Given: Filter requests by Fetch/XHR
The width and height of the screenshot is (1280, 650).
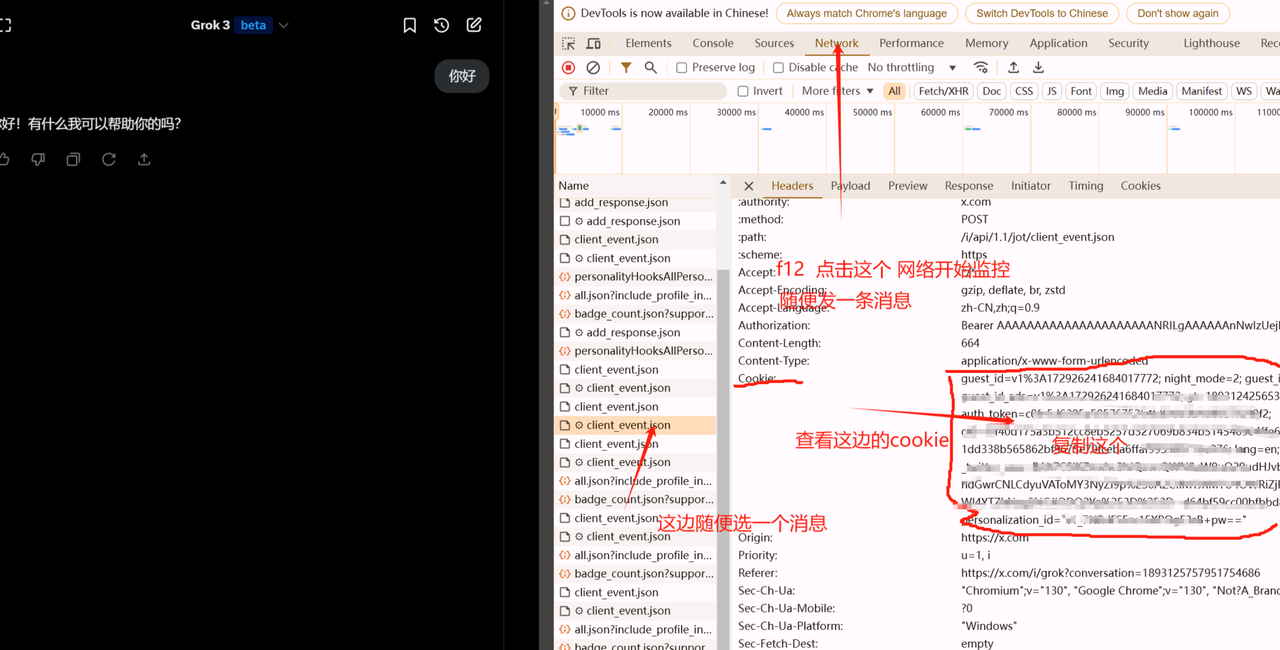Looking at the screenshot, I should (943, 91).
